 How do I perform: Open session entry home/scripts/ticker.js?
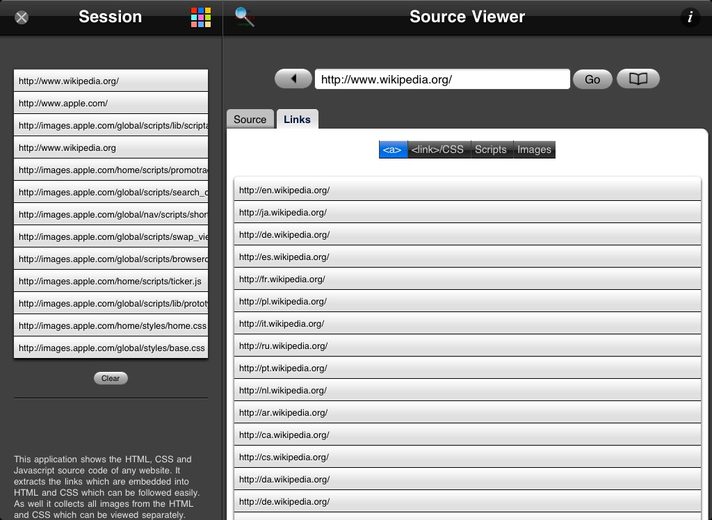point(111,281)
